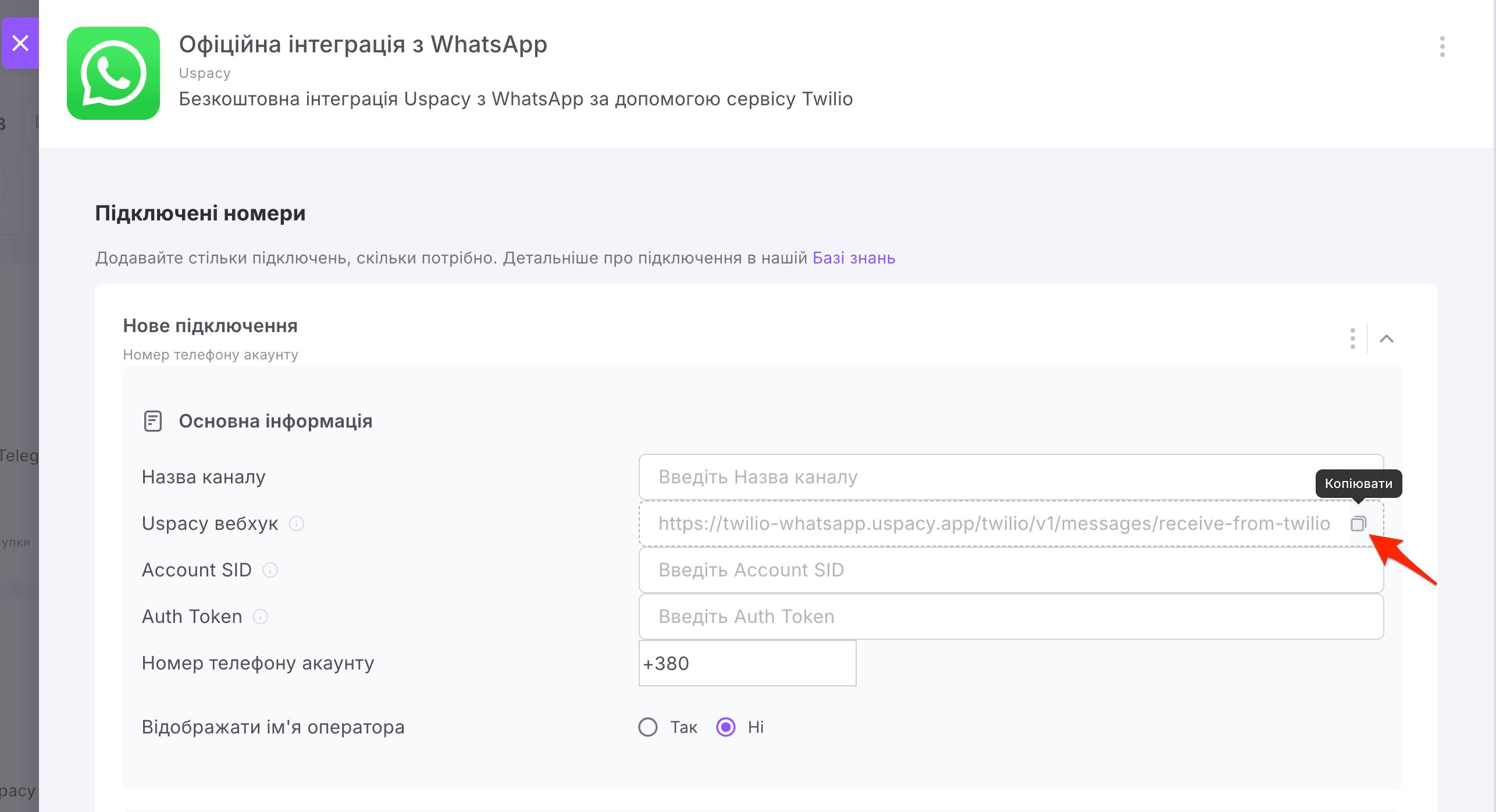The width and height of the screenshot is (1496, 812).
Task: Select the Підключені номери section heading
Action: click(200, 213)
